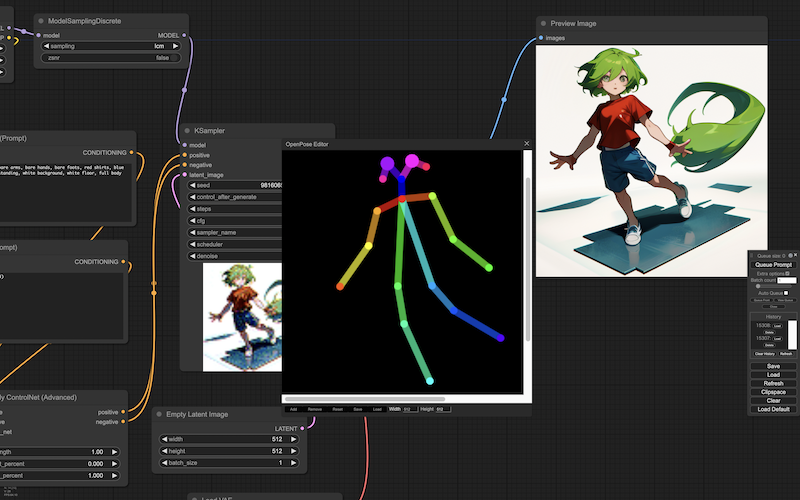
Task: Click the midpoint dot on the blue images link
Action: tap(504, 100)
